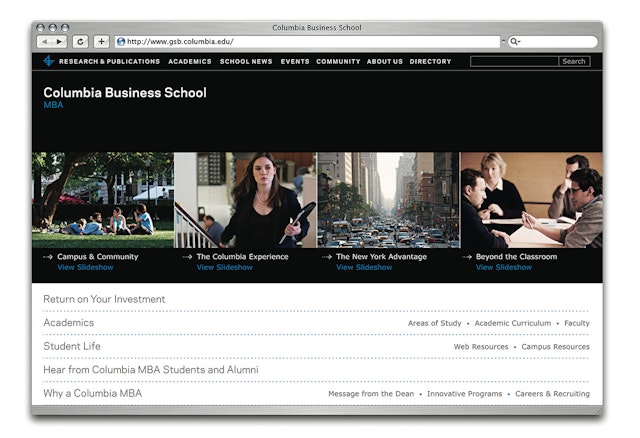
Task: Open the Why a Columbia MBA section
Action: [93, 394]
